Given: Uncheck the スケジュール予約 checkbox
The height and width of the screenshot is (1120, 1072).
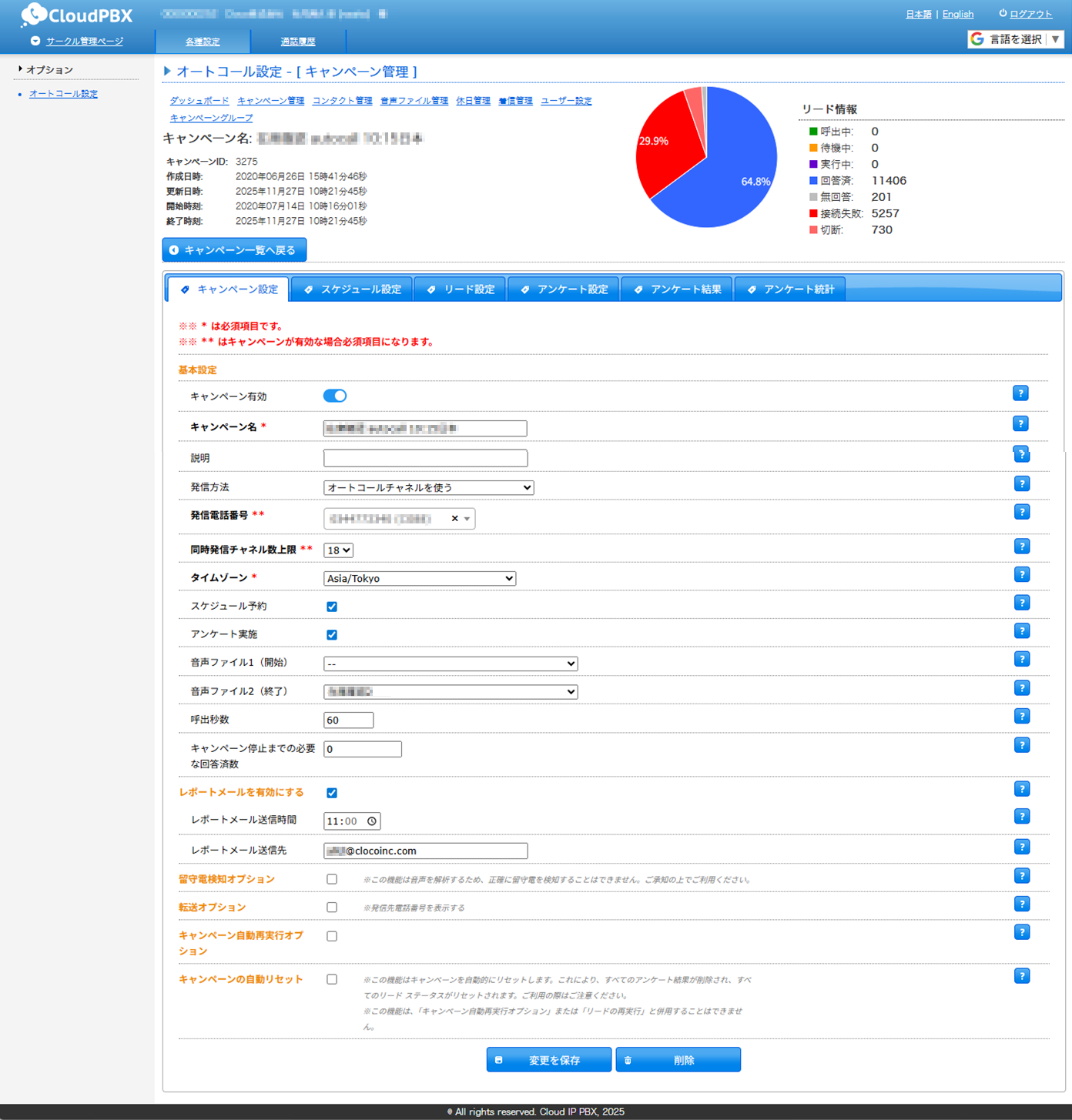Looking at the screenshot, I should [332, 607].
